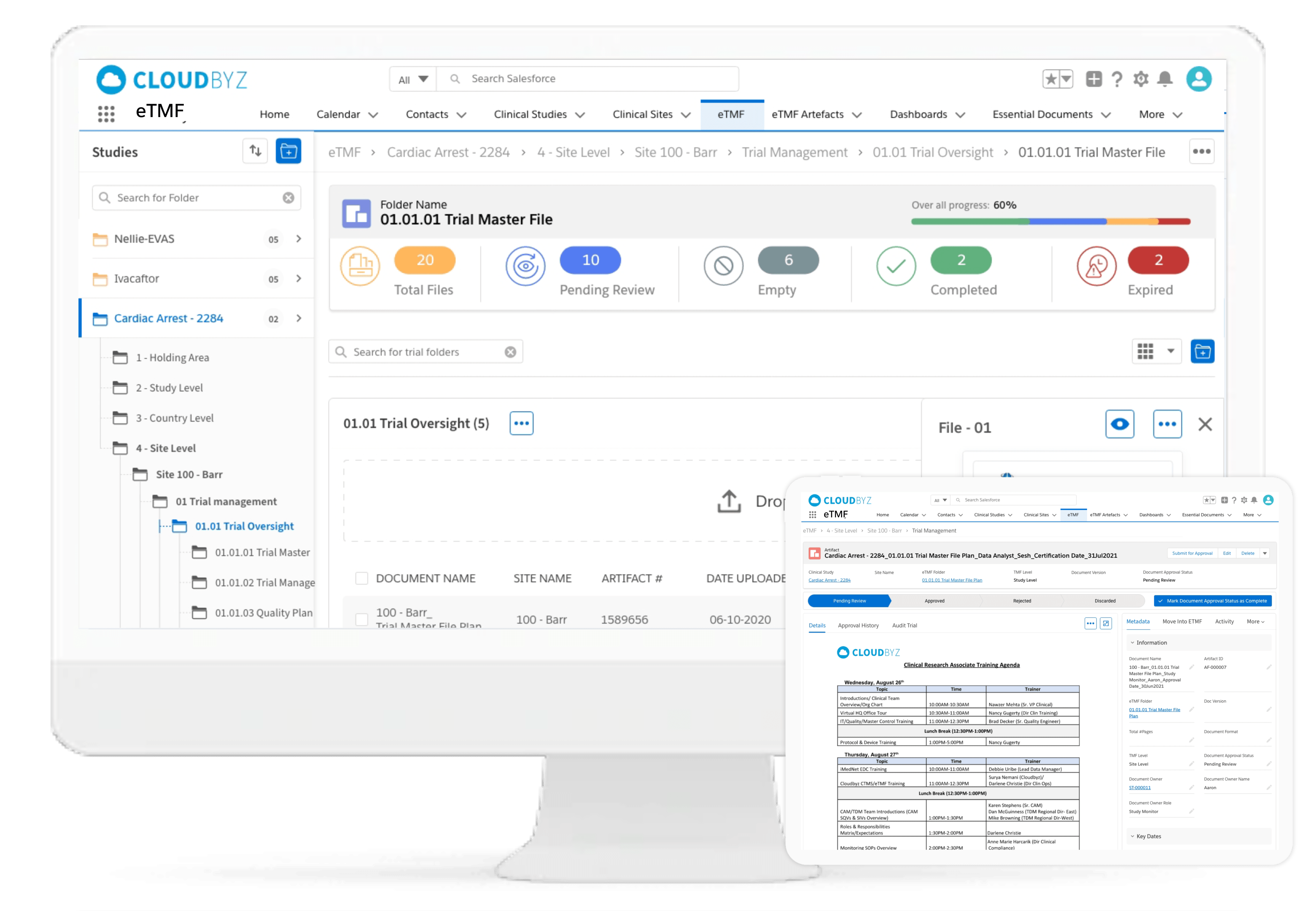Open the grid view dropdown arrow
Image resolution: width=1316 pixels, height=911 pixels.
click(x=1170, y=351)
